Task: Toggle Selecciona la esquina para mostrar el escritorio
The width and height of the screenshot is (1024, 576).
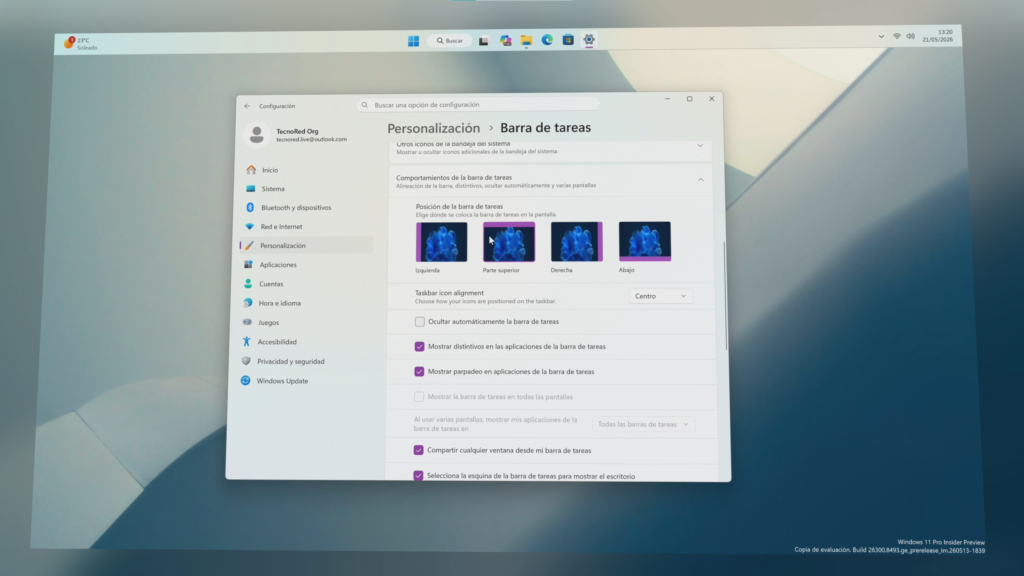Action: pyautogui.click(x=418, y=476)
